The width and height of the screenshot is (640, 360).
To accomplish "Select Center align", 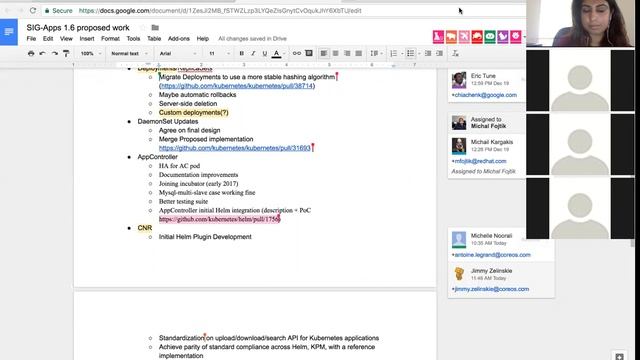I will click(x=336, y=53).
